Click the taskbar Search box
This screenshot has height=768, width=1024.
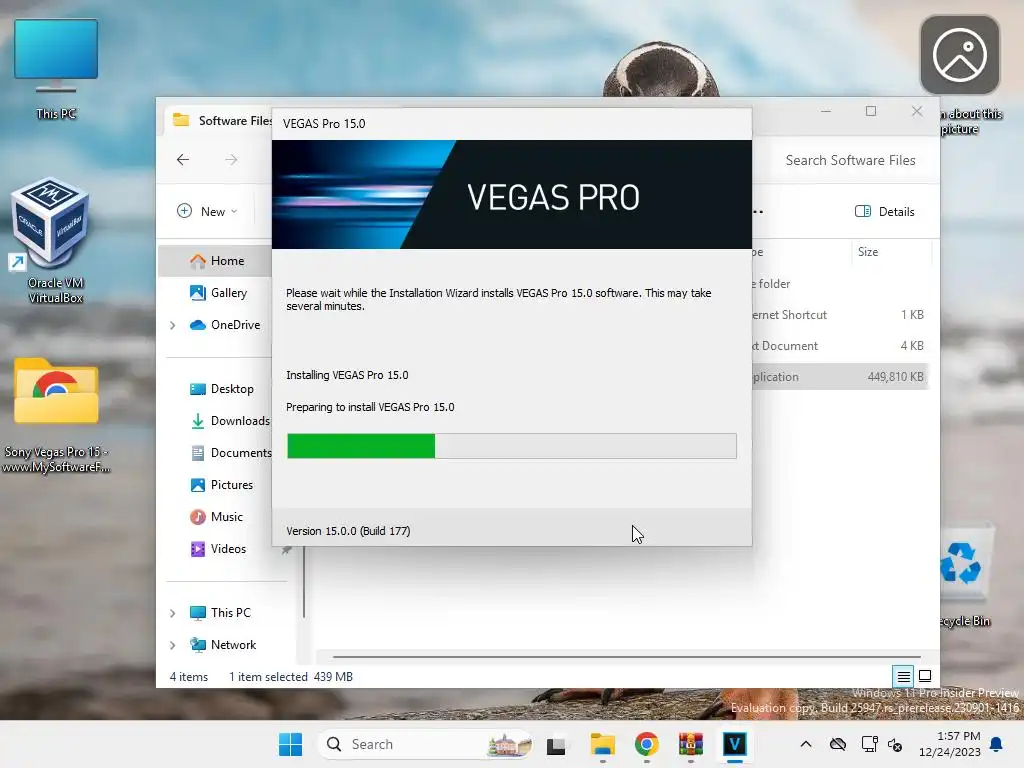(x=424, y=744)
